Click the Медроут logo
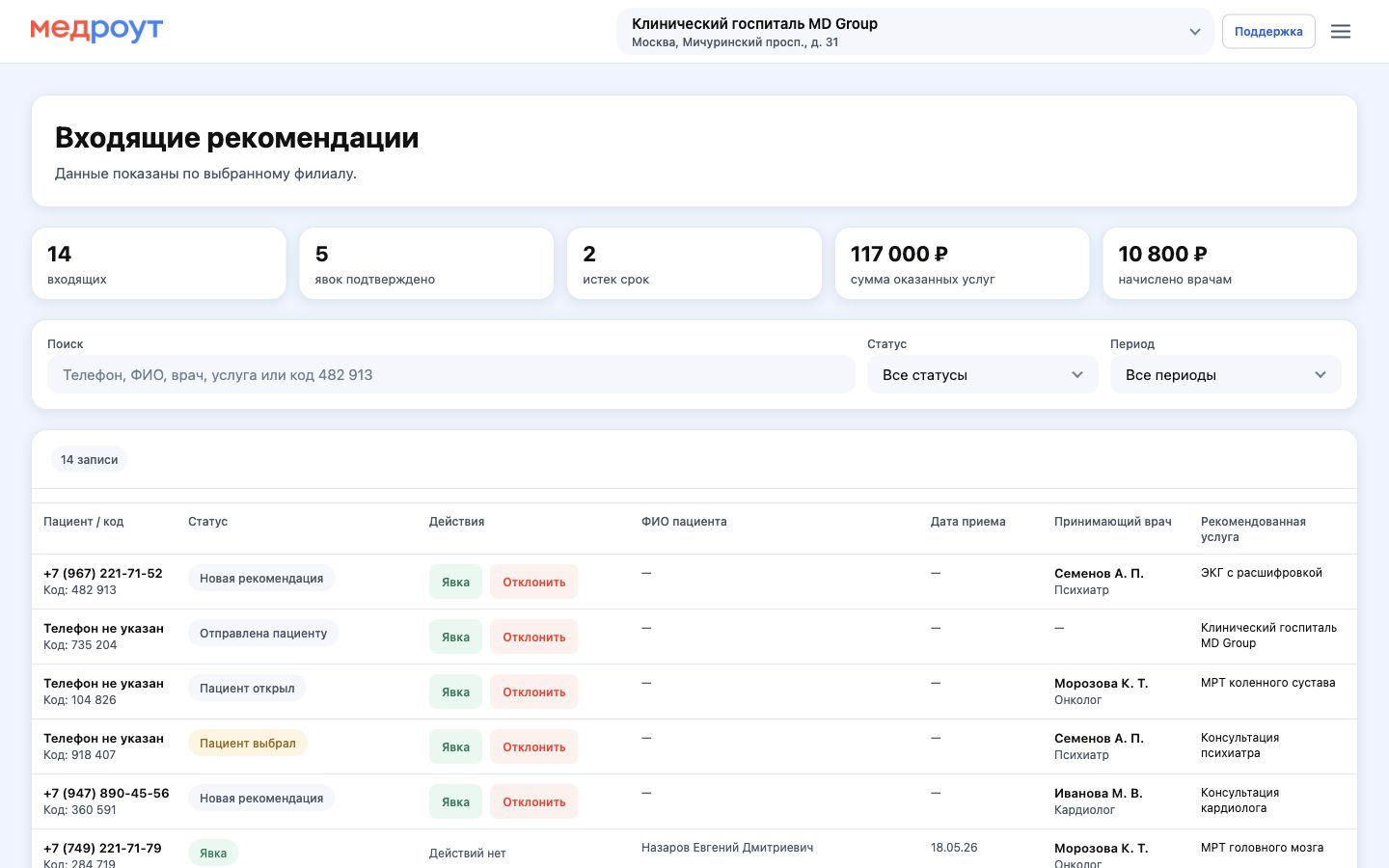Image resolution: width=1389 pixels, height=868 pixels. click(x=96, y=31)
